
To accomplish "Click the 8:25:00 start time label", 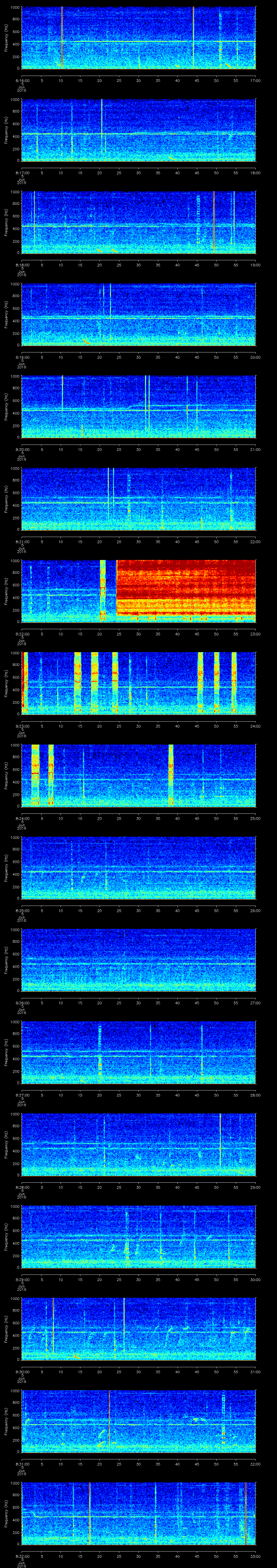I will coord(22,910).
